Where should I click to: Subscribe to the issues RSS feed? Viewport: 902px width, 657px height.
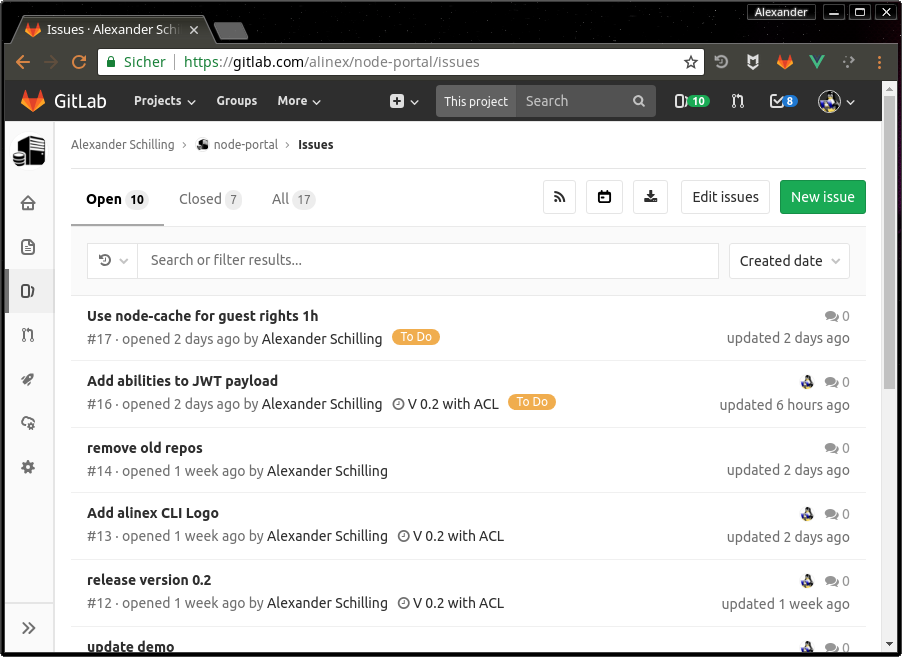pos(559,197)
